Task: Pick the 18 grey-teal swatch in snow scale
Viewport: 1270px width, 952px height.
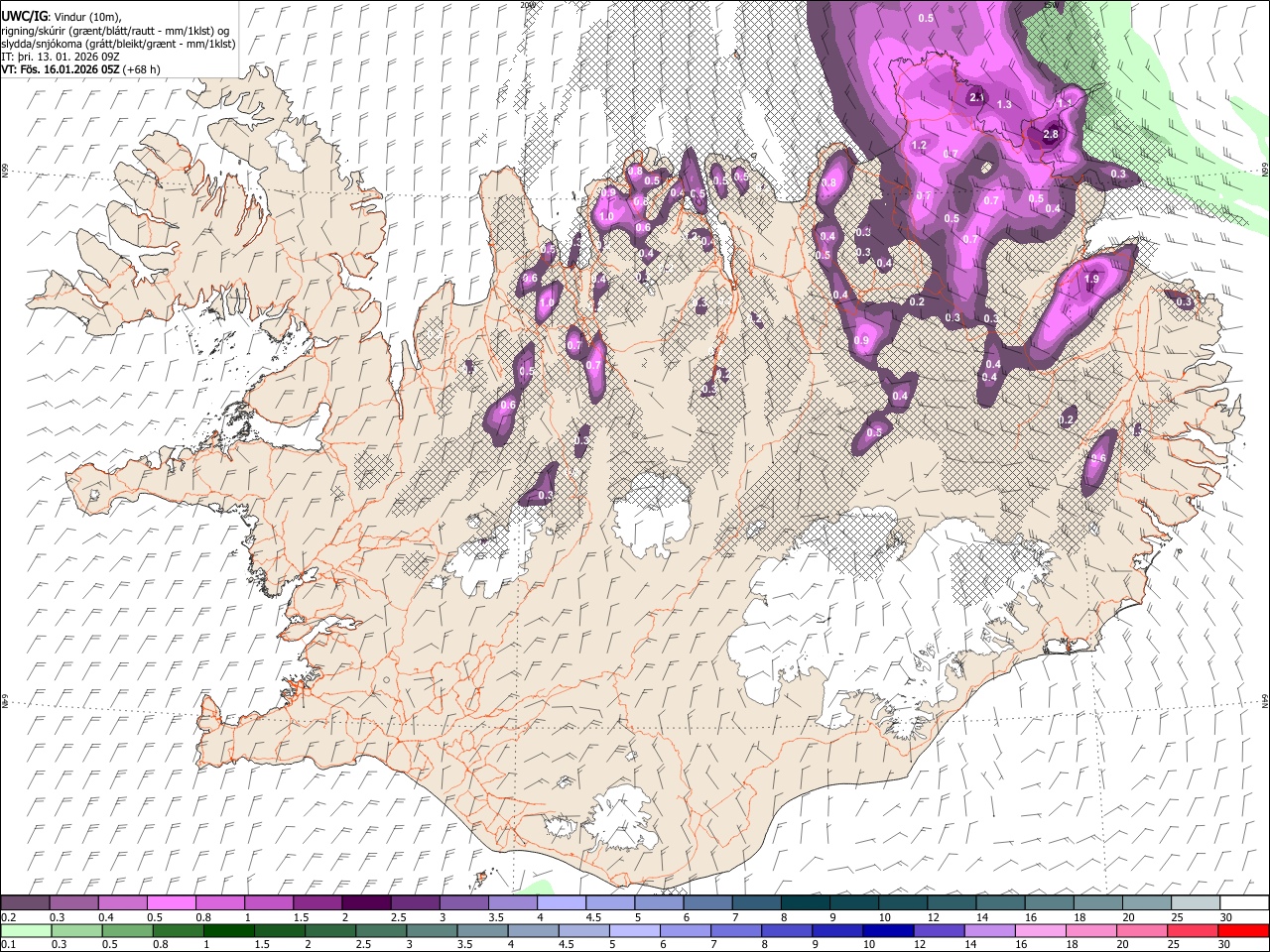Action: pyautogui.click(x=1098, y=902)
